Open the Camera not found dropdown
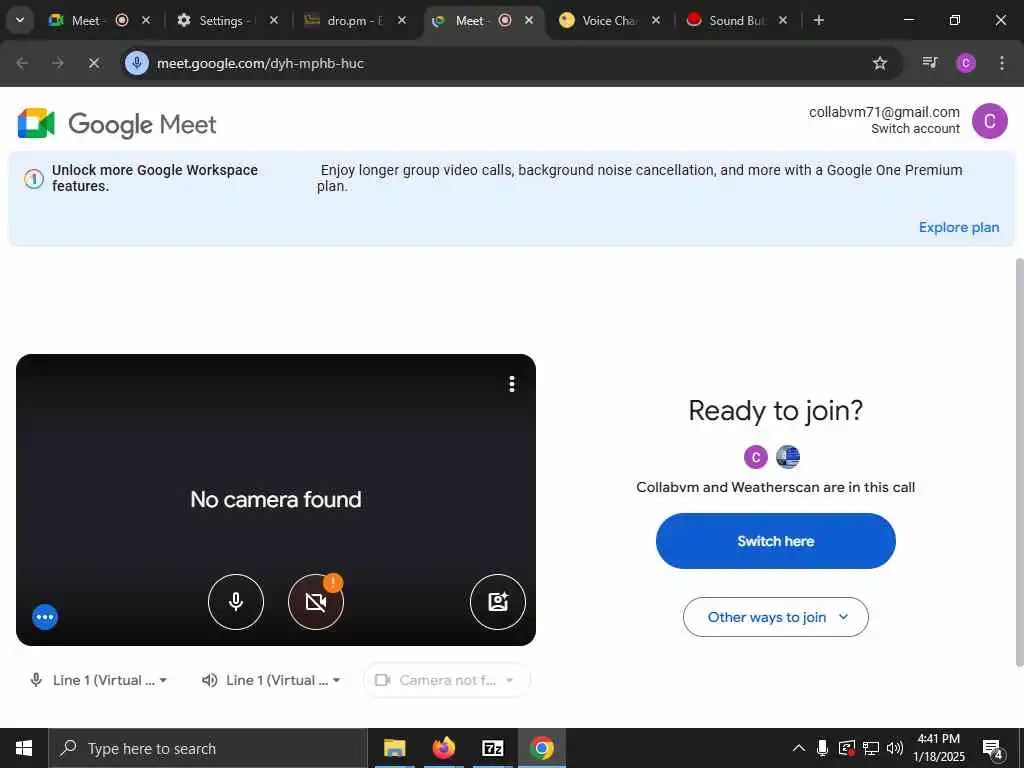The height and width of the screenshot is (768, 1024). point(446,680)
